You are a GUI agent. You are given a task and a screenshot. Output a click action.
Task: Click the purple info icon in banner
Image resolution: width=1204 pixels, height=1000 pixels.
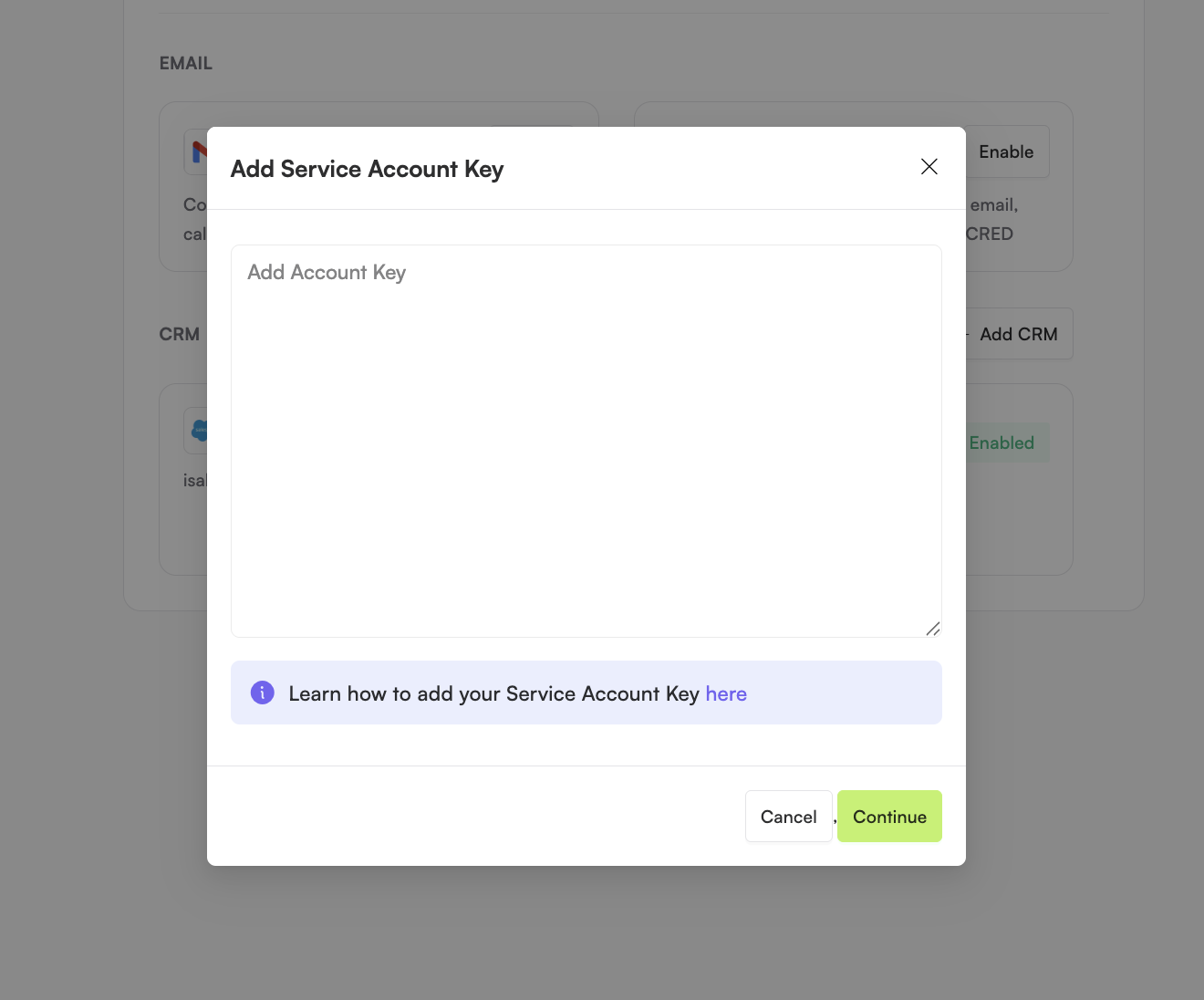(263, 693)
